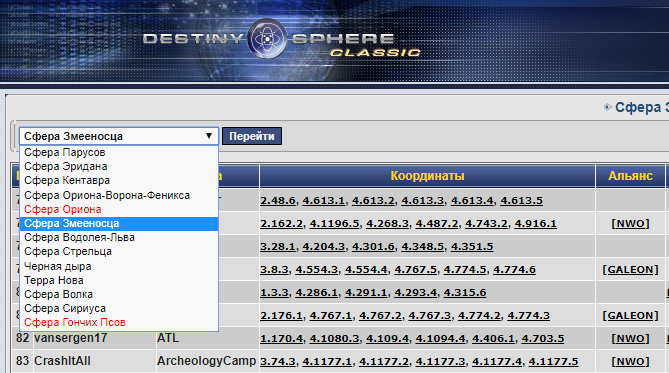
Task: Open the [NWO] alliance link in the vansergen17 row
Action: [630, 338]
